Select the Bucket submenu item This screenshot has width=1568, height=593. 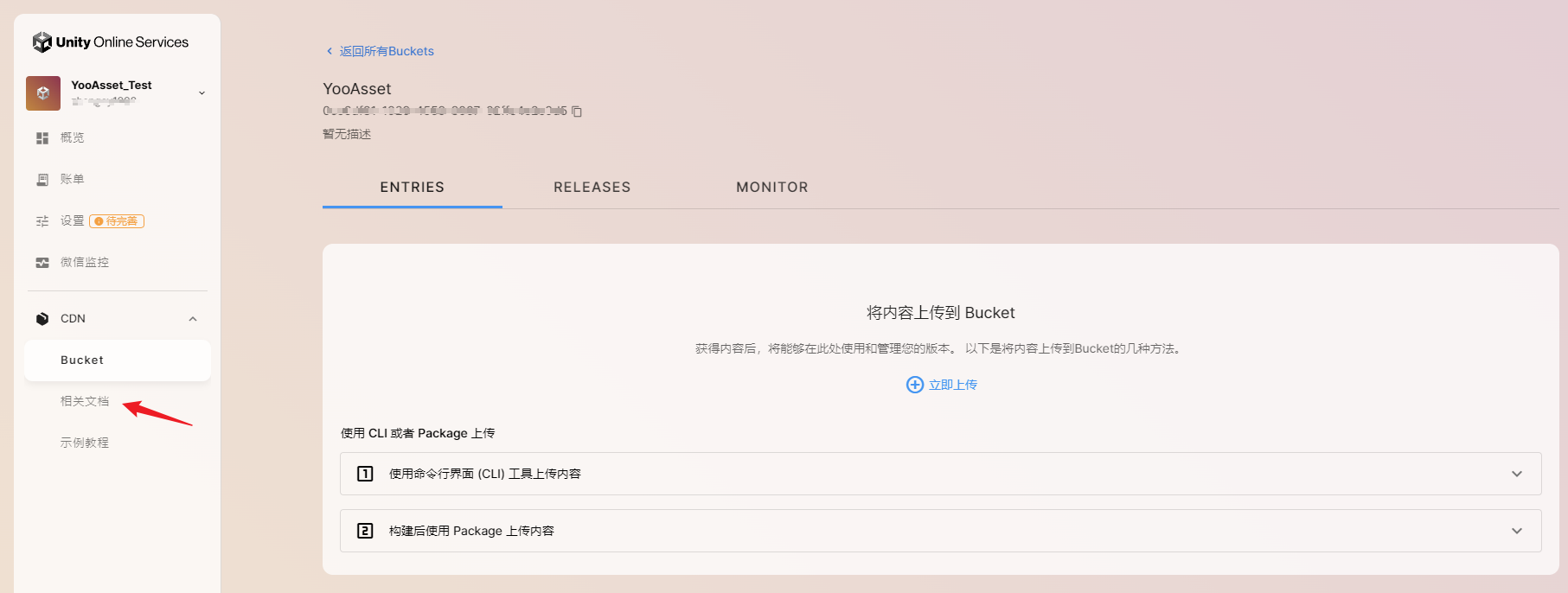[118, 360]
